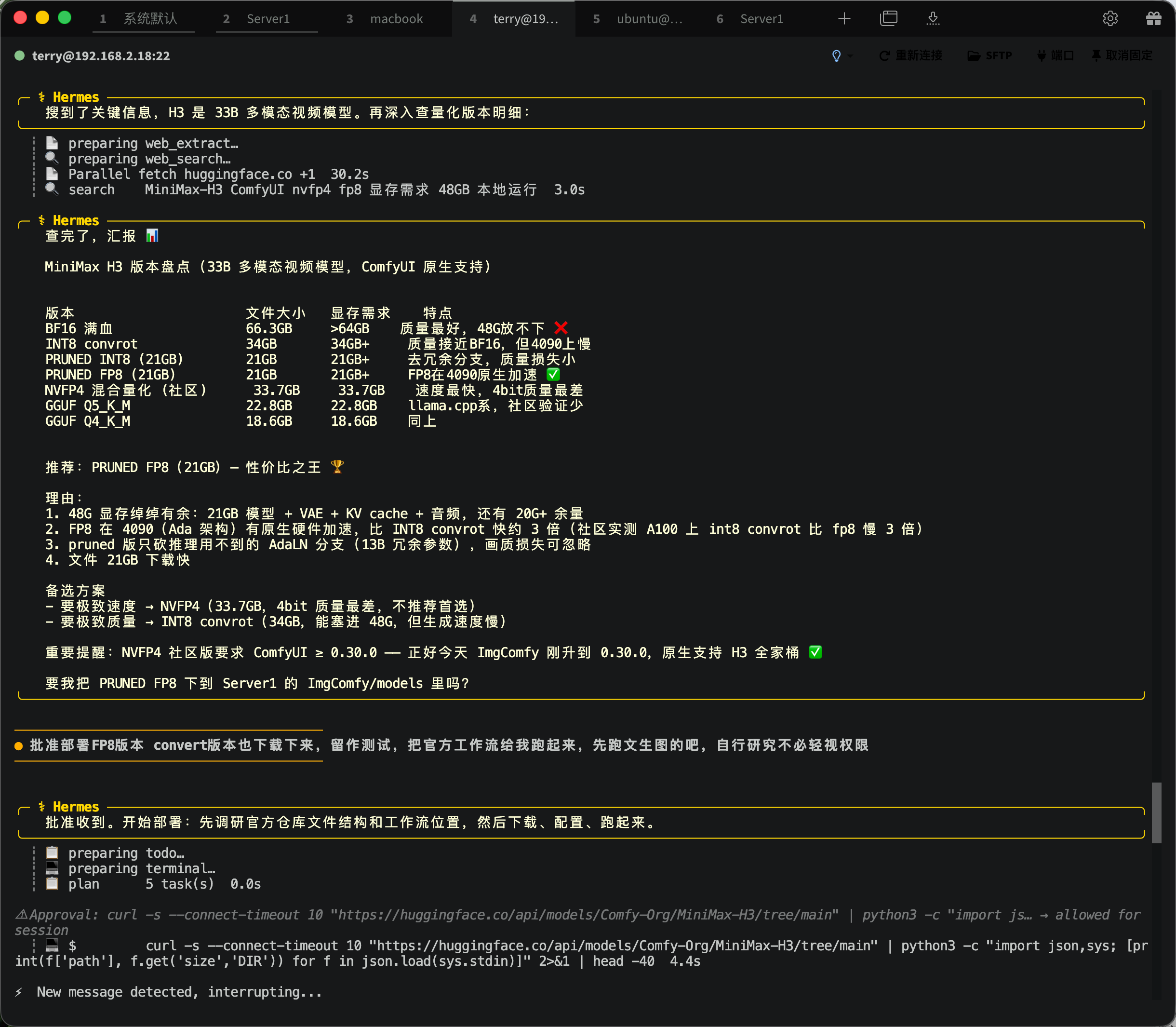The image size is (1176, 1027).
Task: Click the red cross mark in BF16 row
Action: click(561, 328)
